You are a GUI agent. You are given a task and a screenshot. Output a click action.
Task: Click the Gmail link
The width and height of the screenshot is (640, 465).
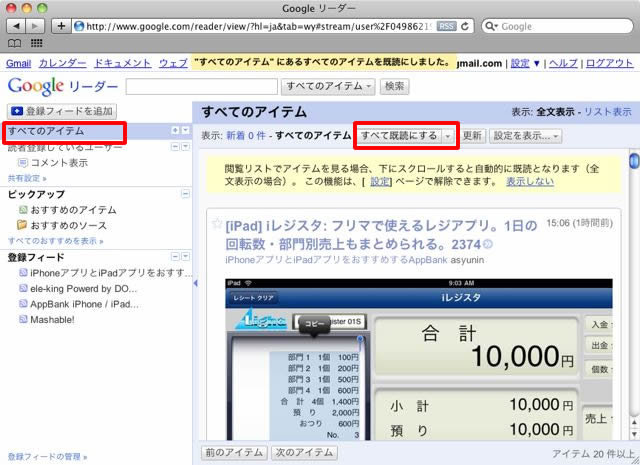[18, 63]
